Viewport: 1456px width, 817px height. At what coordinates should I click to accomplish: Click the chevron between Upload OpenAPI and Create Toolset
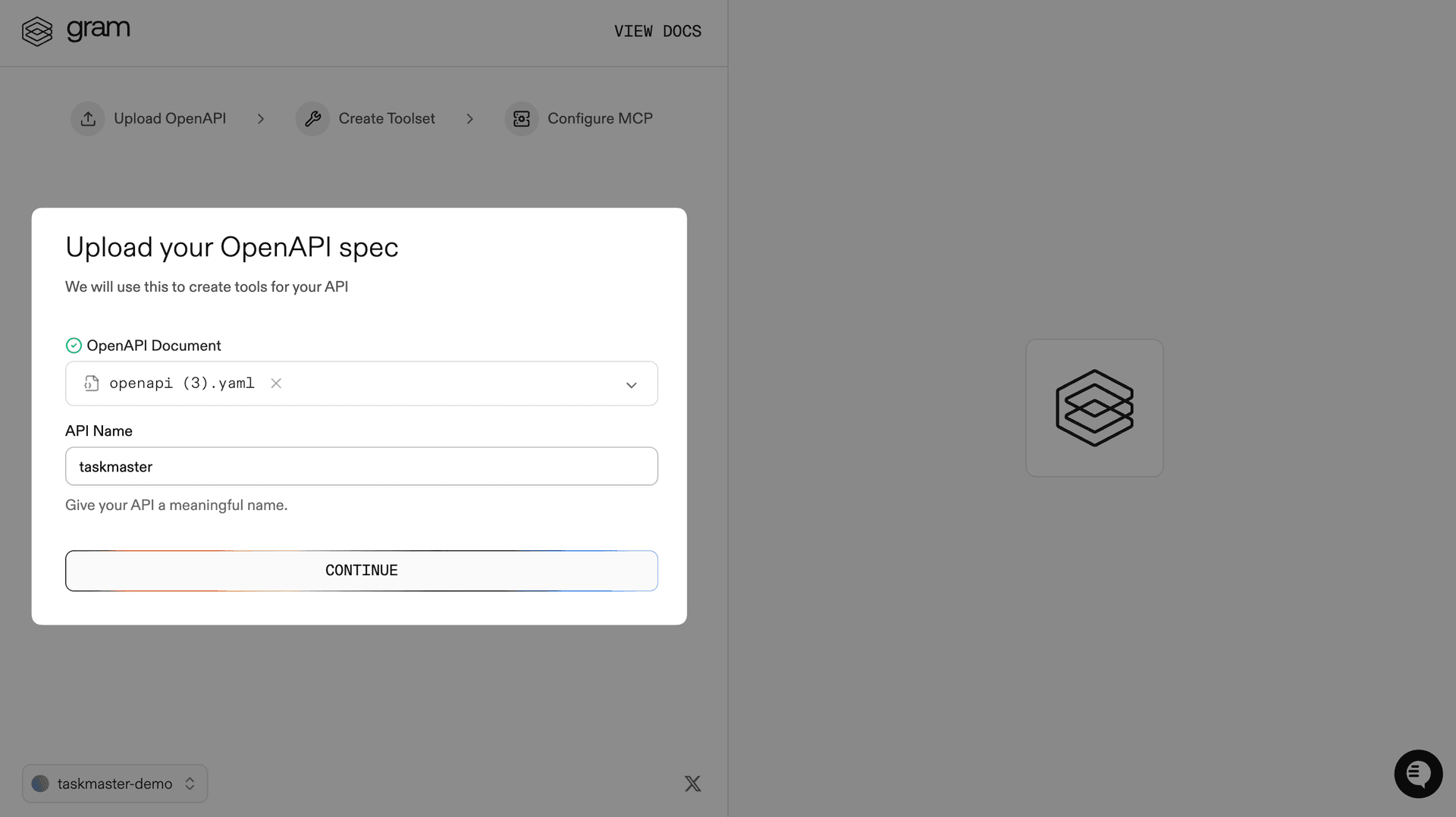(x=261, y=118)
